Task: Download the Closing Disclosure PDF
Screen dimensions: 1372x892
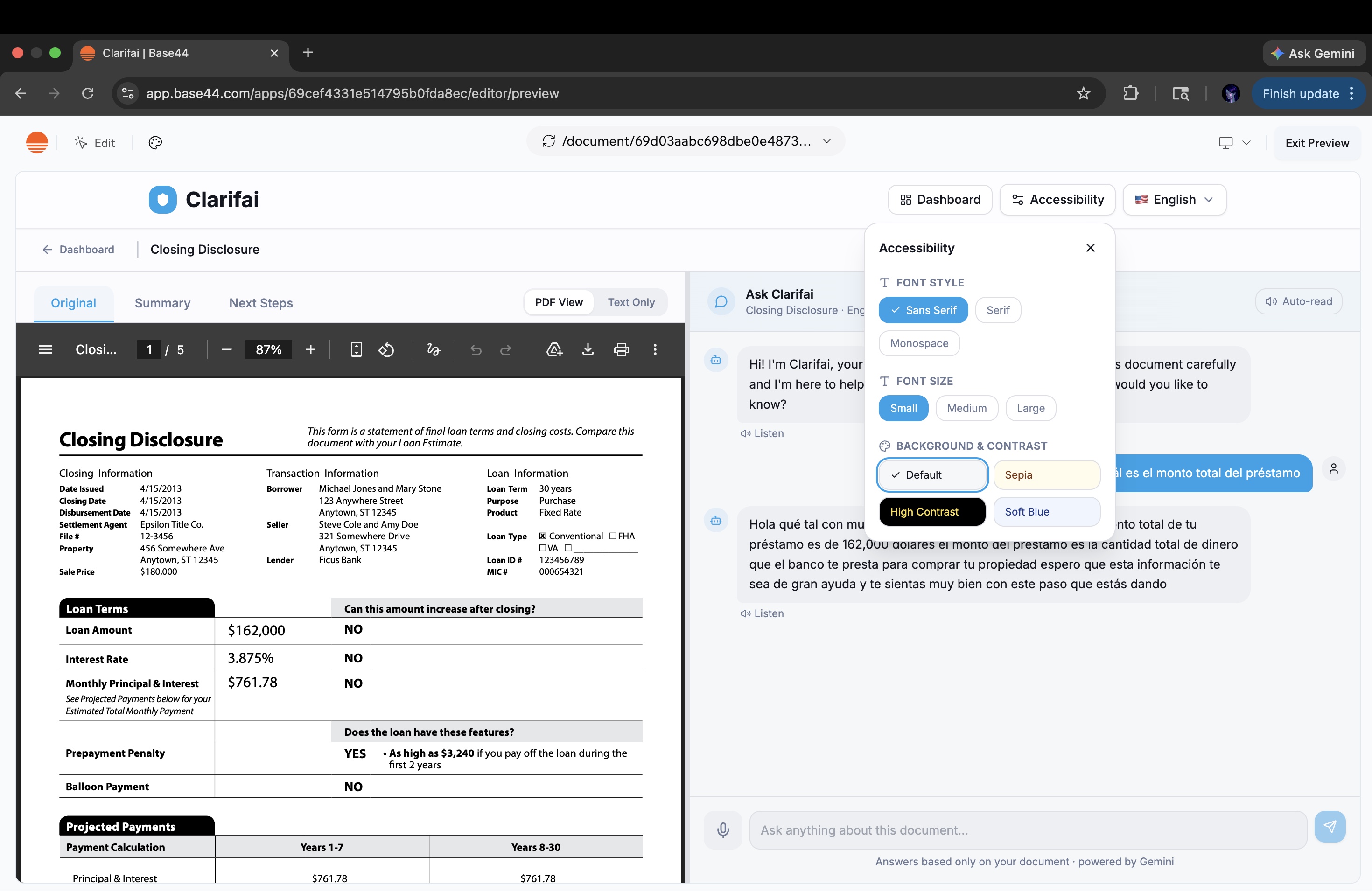Action: [x=588, y=350]
